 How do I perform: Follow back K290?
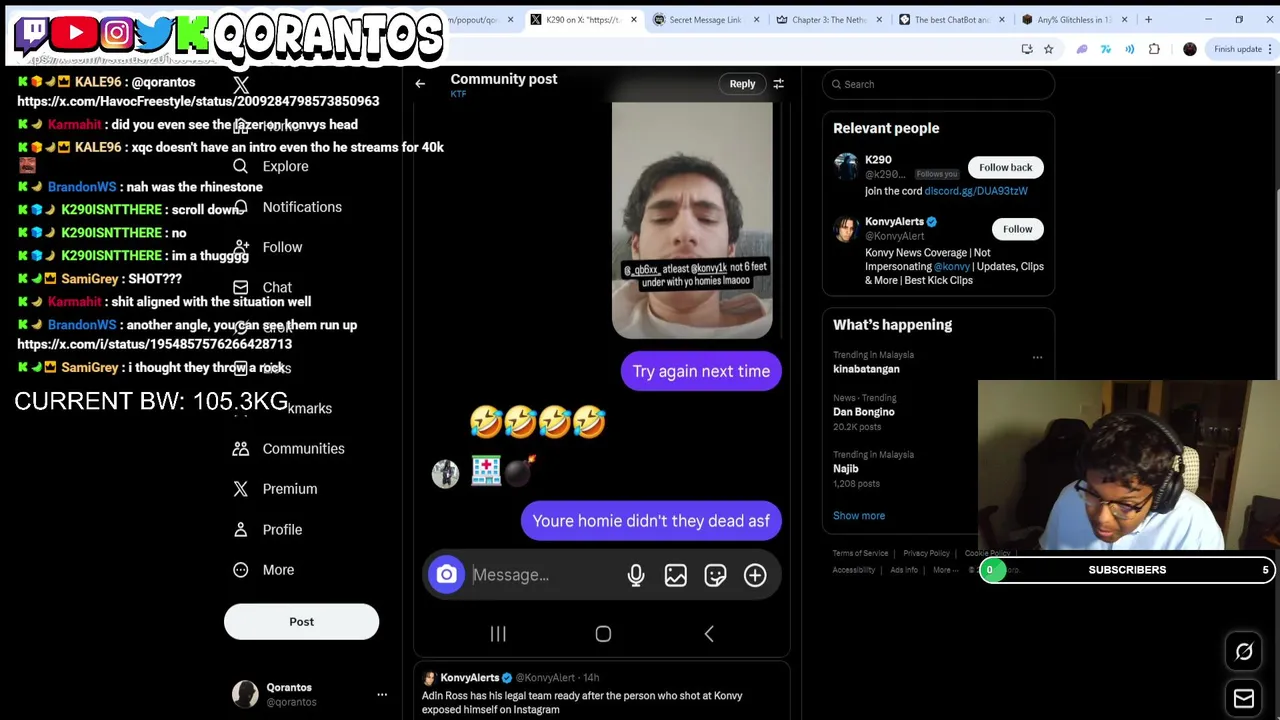(1005, 168)
